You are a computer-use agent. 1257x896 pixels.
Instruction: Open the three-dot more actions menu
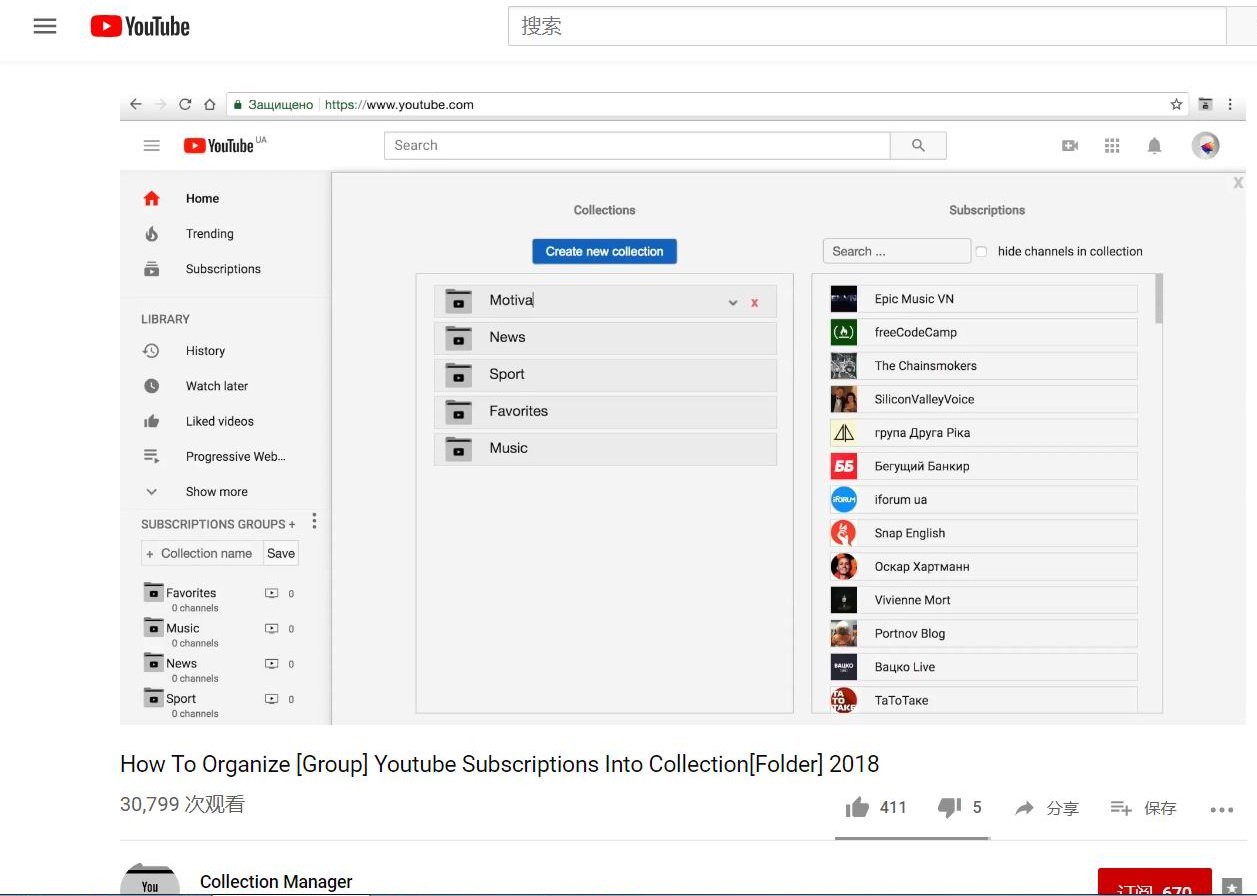tap(1221, 809)
